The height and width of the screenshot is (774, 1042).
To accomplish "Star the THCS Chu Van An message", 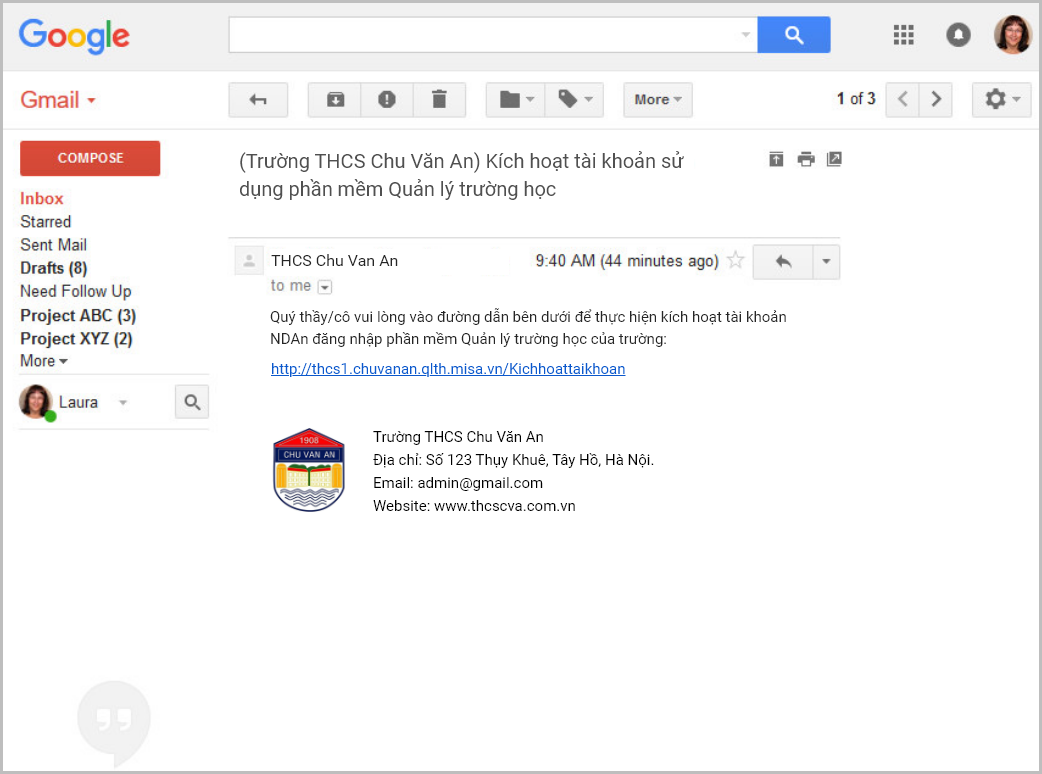I will (x=735, y=260).
